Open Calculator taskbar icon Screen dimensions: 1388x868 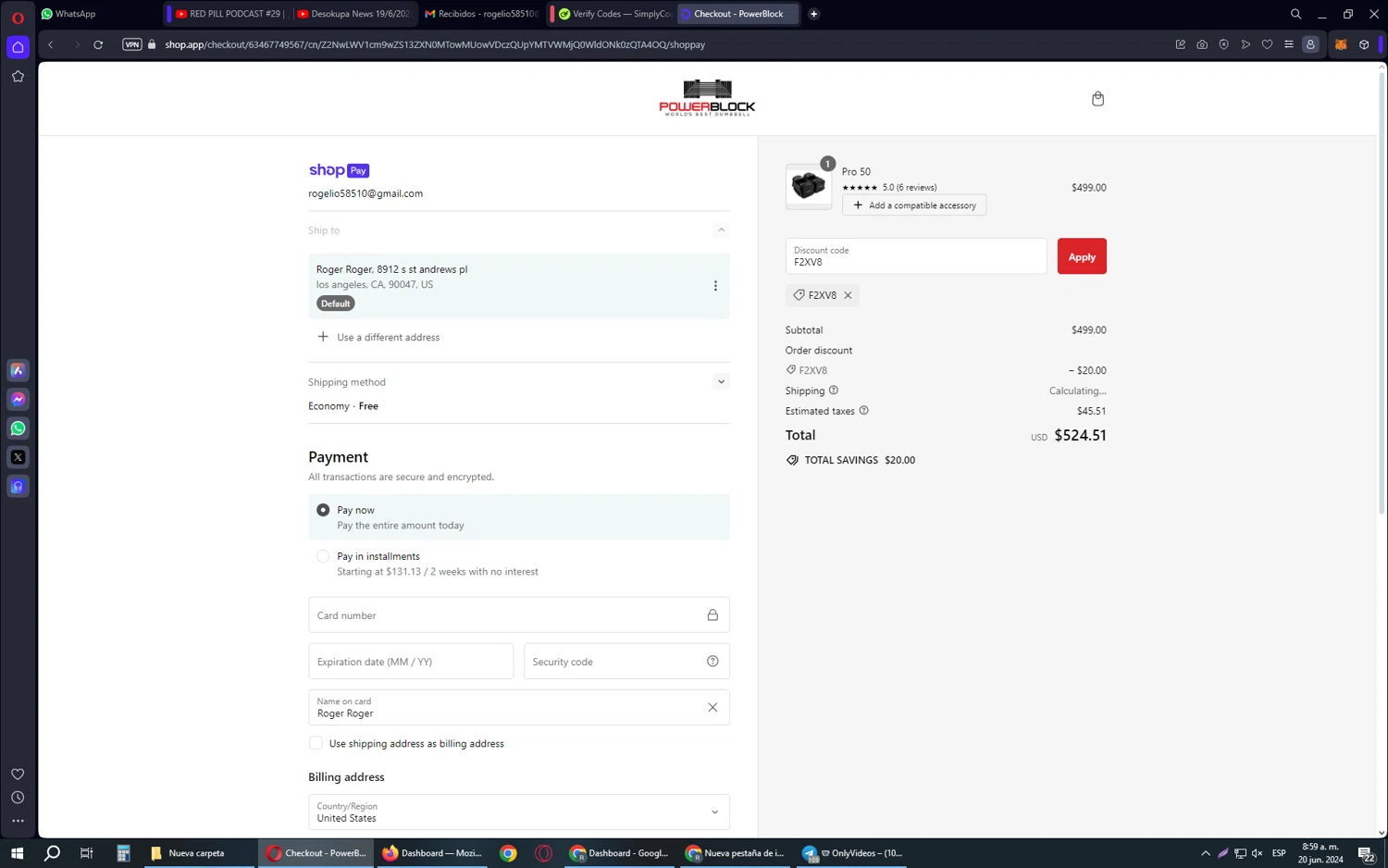(x=122, y=853)
